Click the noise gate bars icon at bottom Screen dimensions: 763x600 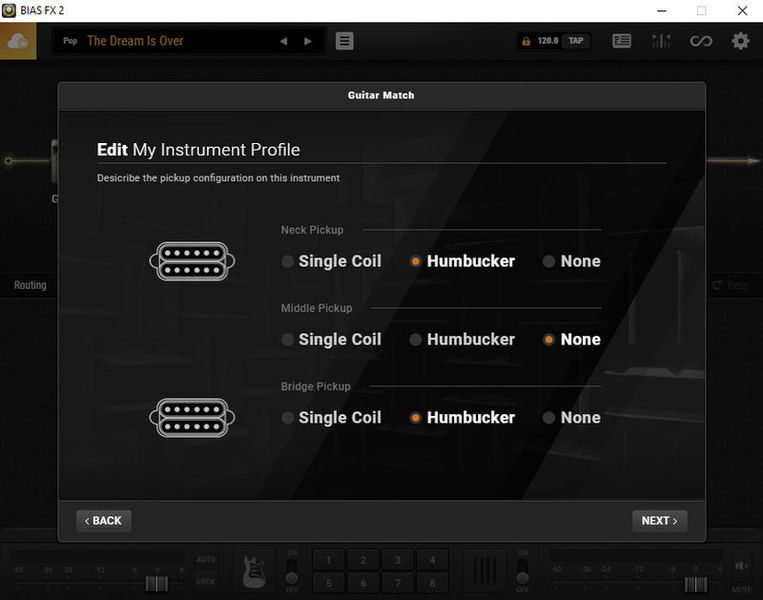pyautogui.click(x=485, y=571)
